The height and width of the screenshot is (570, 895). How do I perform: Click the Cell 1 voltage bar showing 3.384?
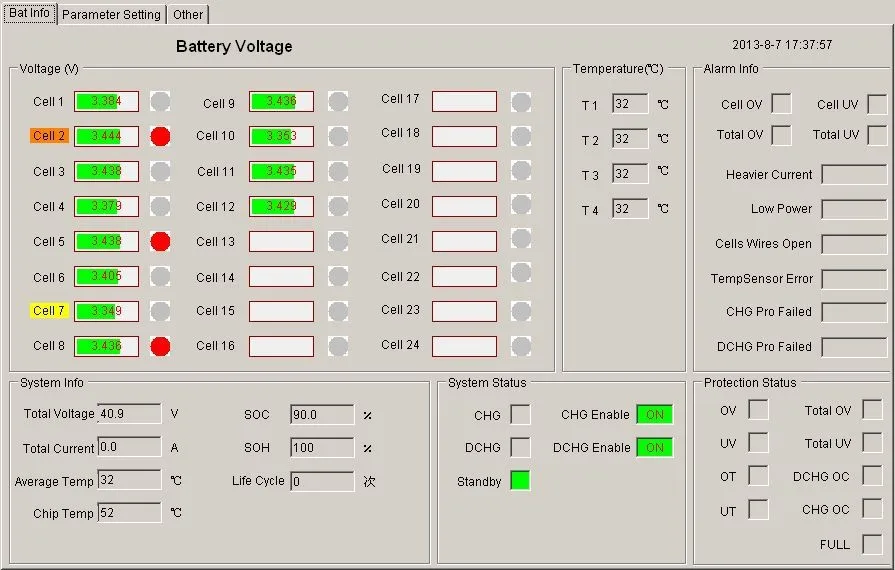(x=106, y=102)
